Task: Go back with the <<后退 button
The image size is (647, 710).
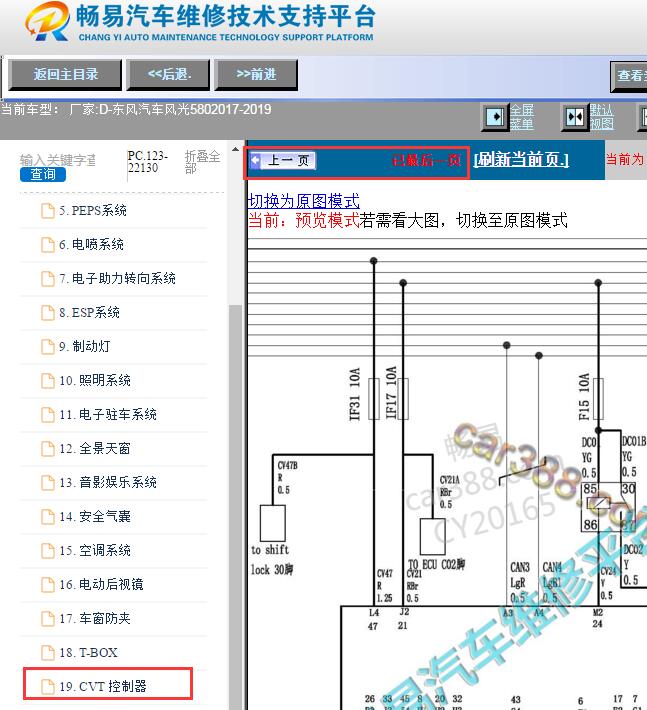Action: point(169,74)
